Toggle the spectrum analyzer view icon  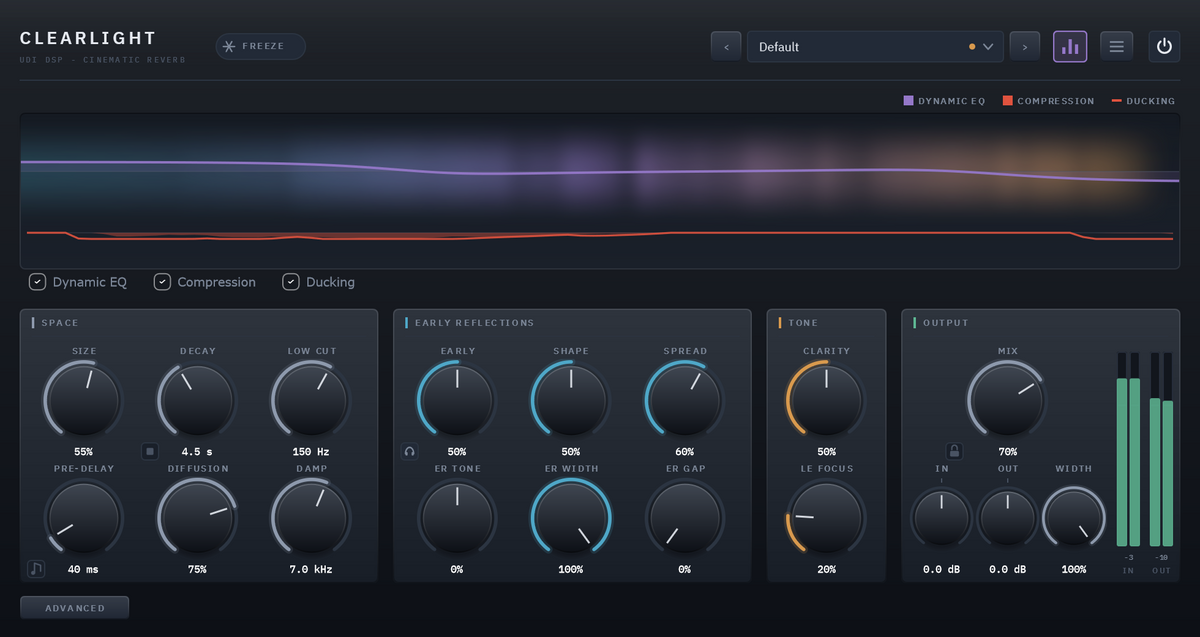click(x=1070, y=46)
